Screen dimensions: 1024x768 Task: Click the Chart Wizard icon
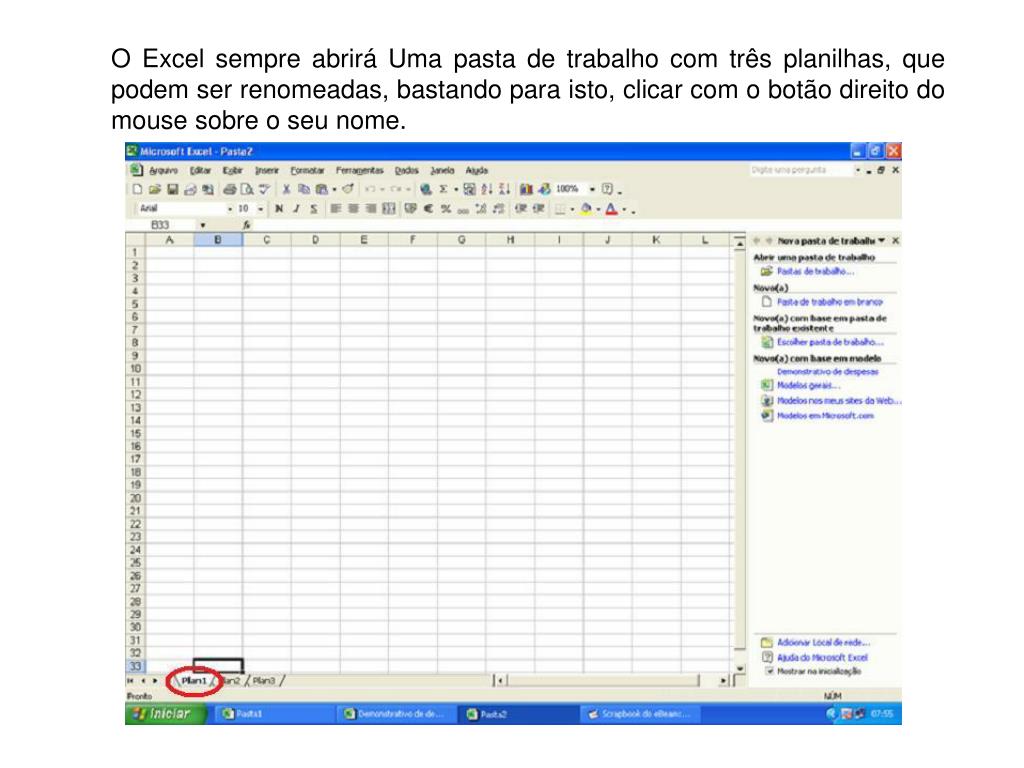pyautogui.click(x=526, y=189)
